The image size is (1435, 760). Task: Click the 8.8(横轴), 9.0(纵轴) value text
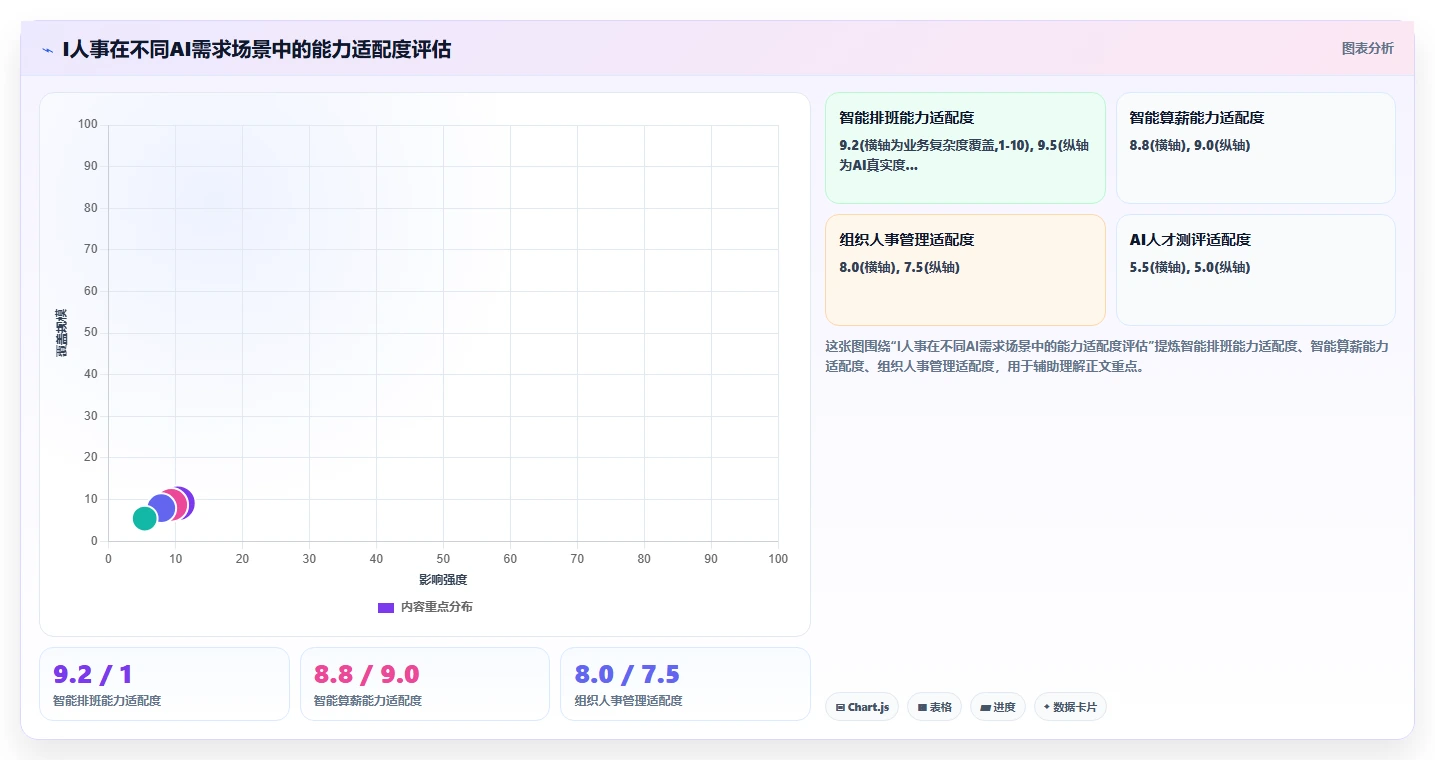1190,145
